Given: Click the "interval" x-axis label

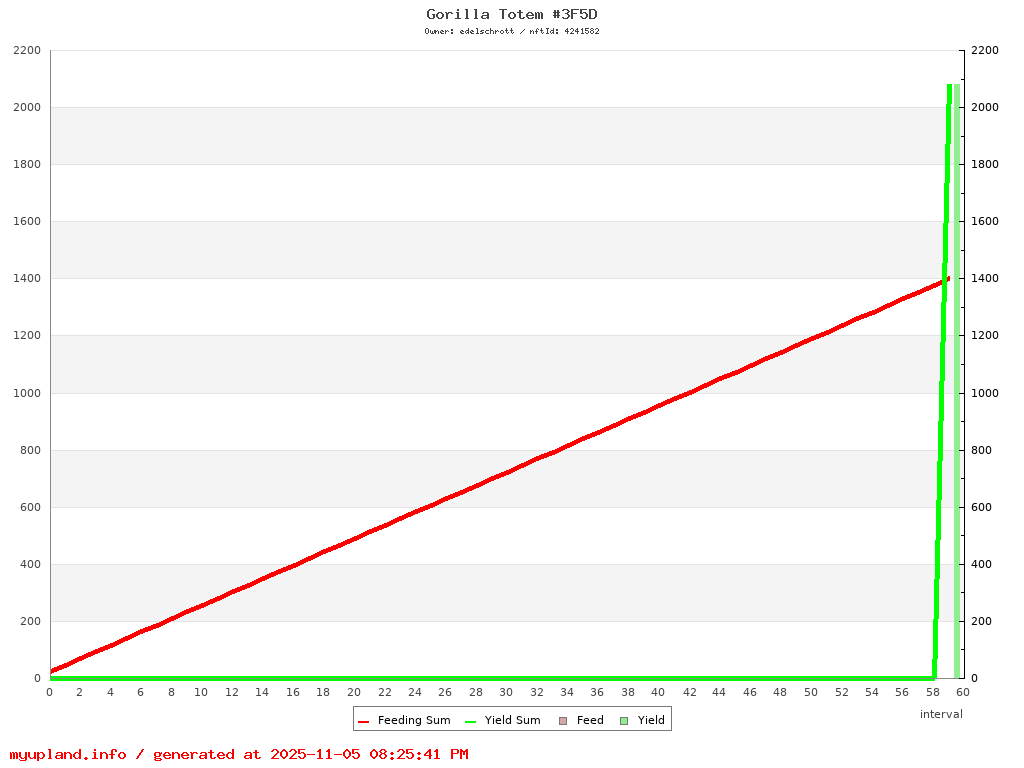Looking at the screenshot, I should click(x=941, y=714).
